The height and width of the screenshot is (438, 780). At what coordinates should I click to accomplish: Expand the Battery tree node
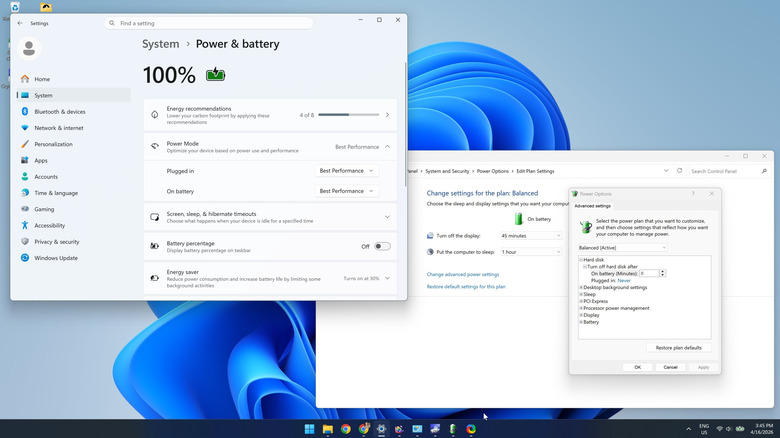point(581,323)
